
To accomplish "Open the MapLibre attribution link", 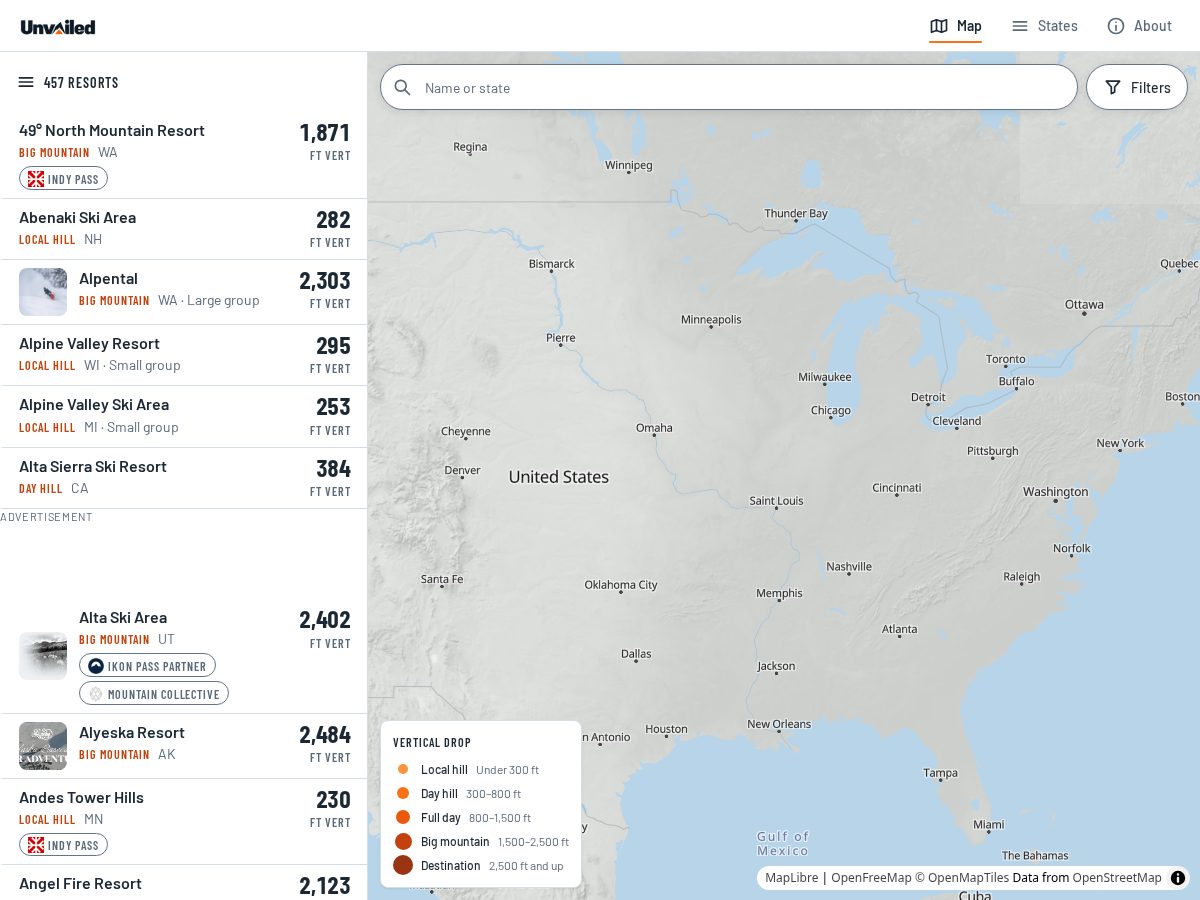I will [x=791, y=878].
